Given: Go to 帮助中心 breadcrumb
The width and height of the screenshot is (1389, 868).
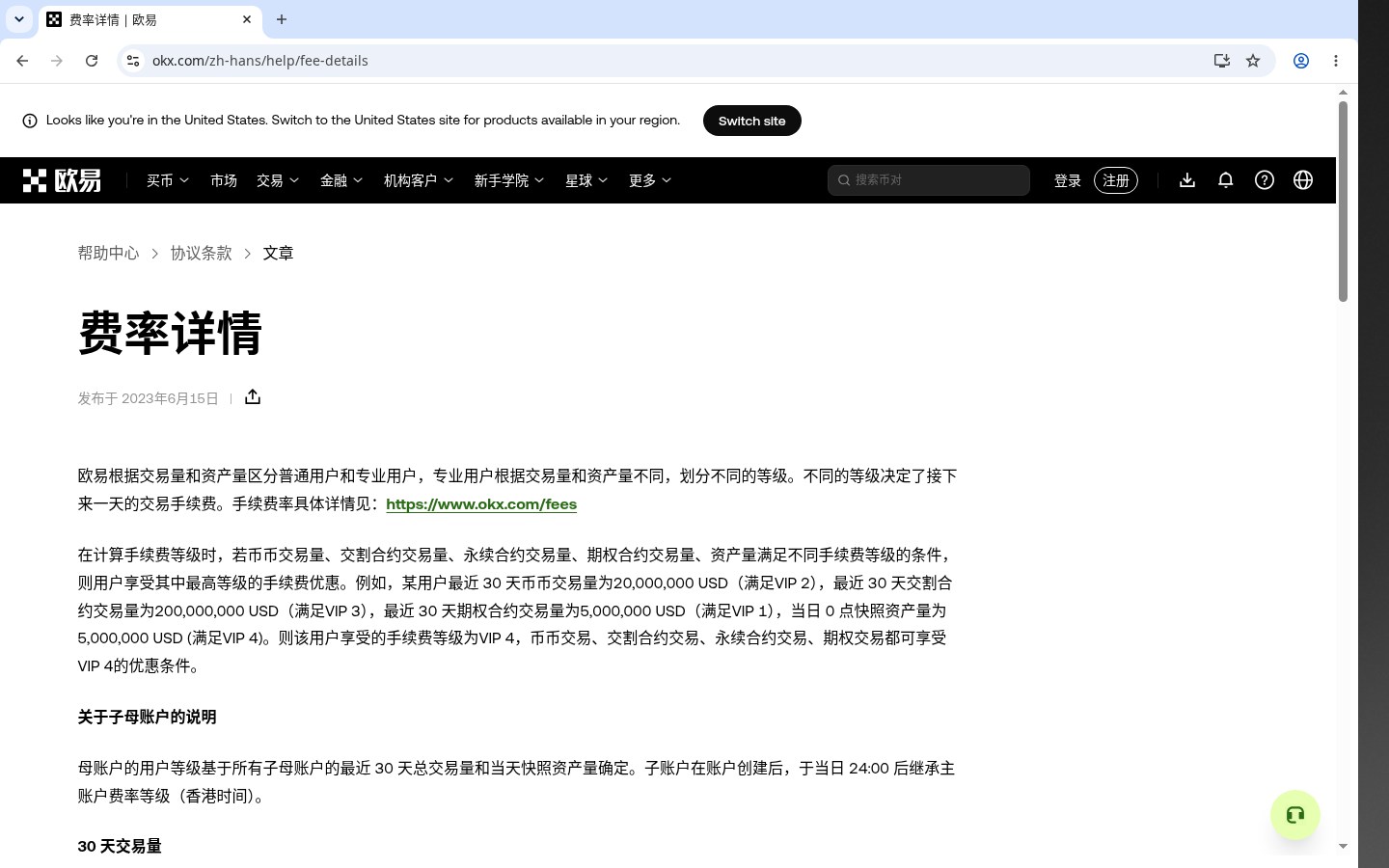Looking at the screenshot, I should click(108, 253).
